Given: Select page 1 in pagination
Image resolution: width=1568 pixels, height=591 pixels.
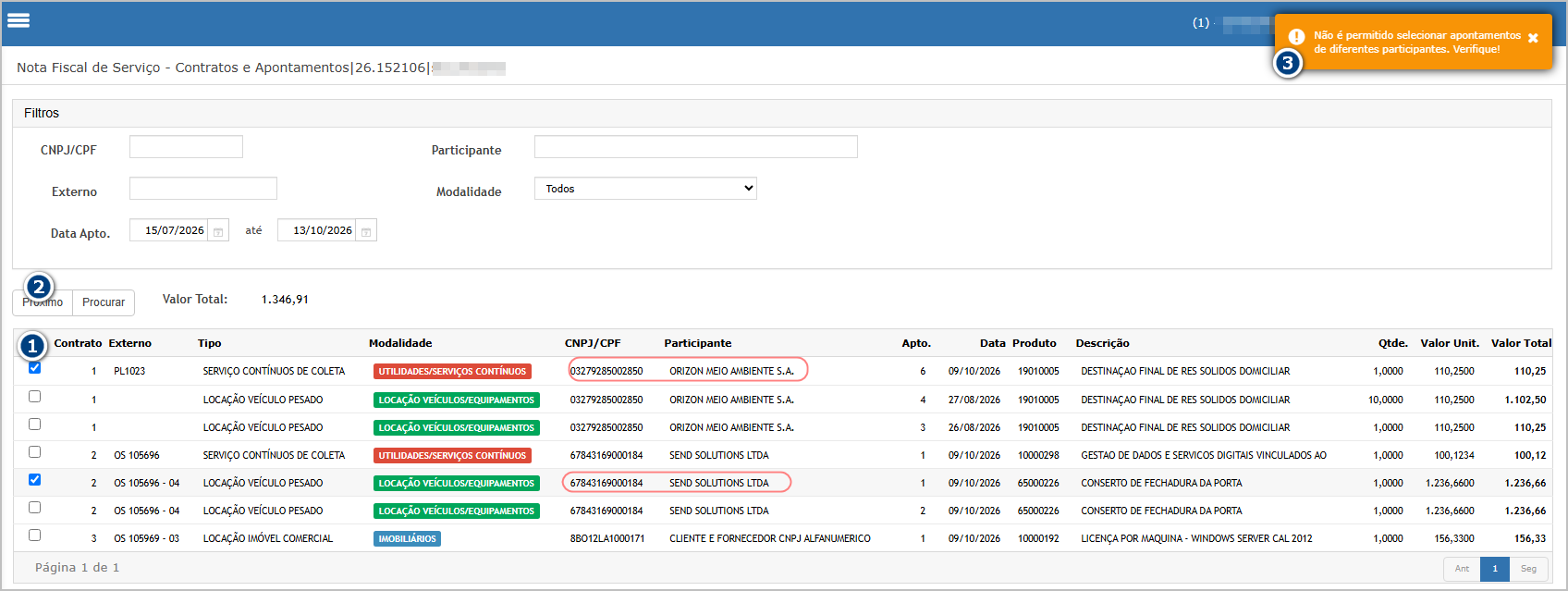Looking at the screenshot, I should click(x=1495, y=569).
